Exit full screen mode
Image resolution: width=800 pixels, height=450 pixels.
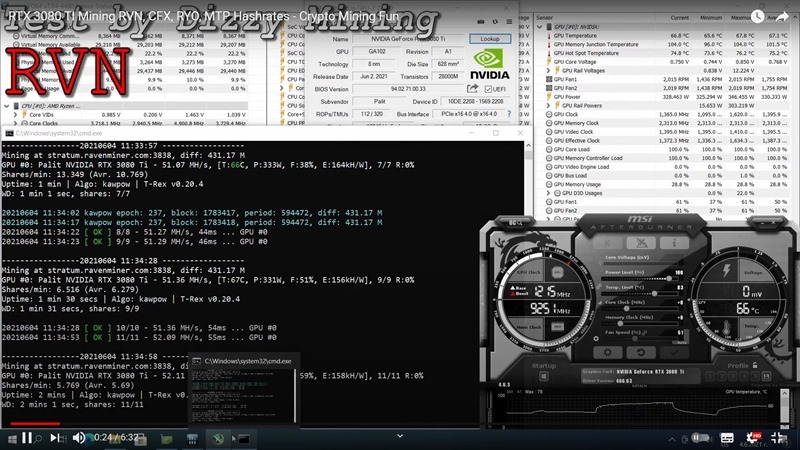[779, 437]
